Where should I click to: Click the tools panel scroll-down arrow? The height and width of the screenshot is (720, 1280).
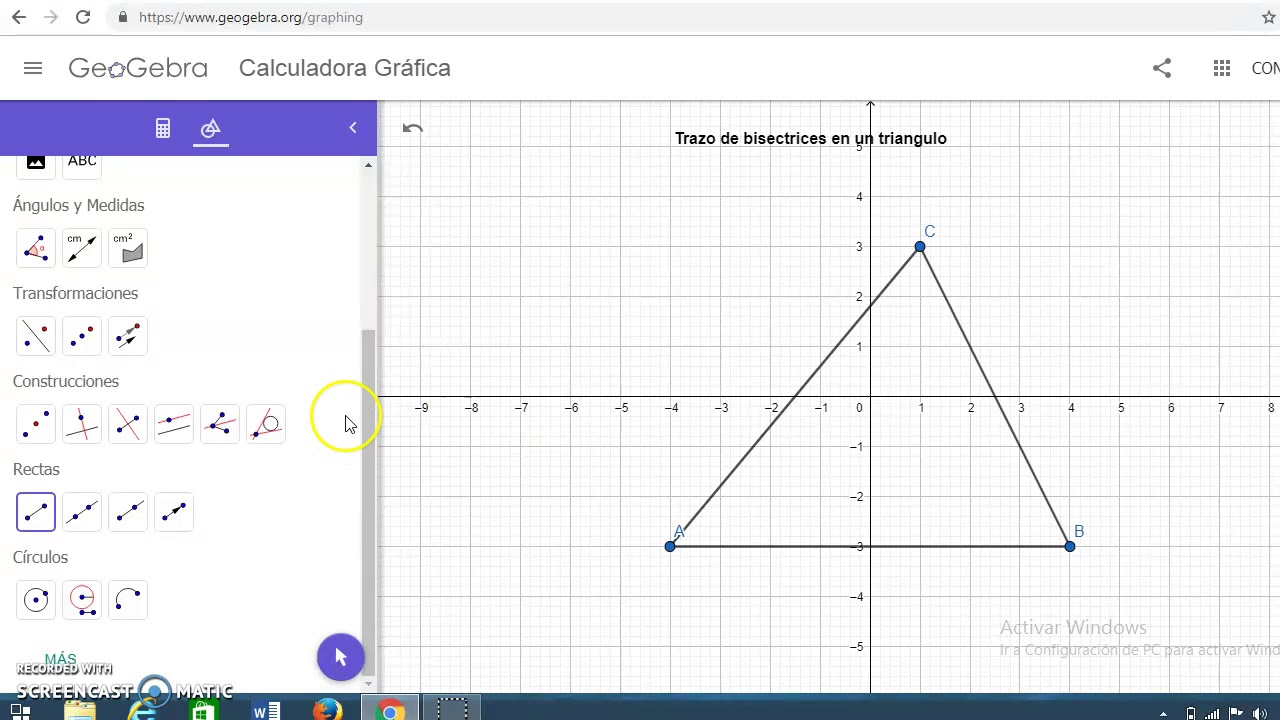(368, 684)
